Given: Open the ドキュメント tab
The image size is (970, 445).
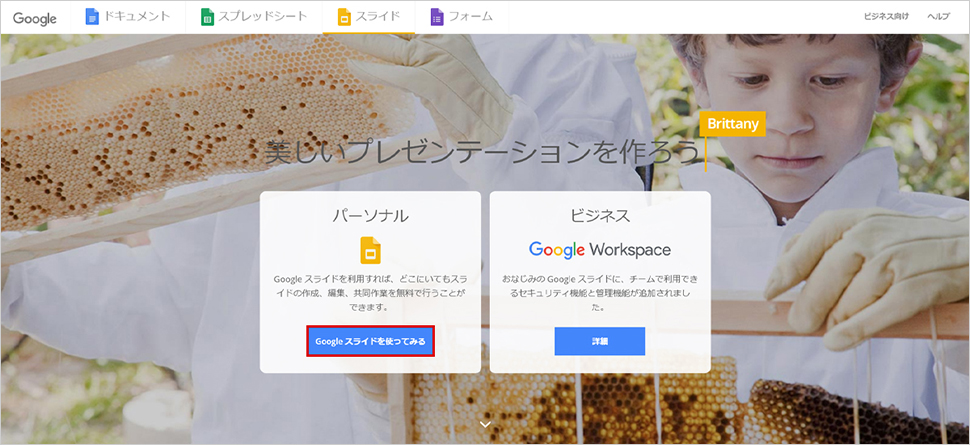Looking at the screenshot, I should click(x=129, y=17).
